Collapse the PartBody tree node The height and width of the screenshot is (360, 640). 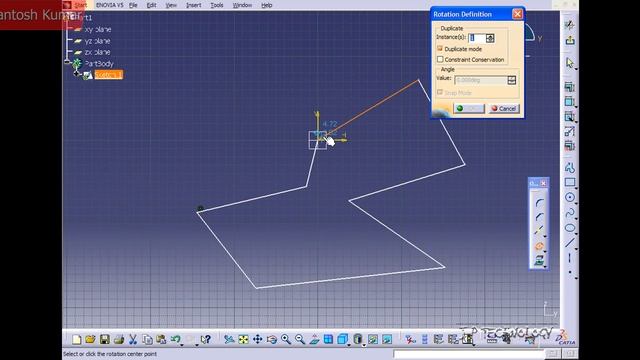[x=67, y=62]
